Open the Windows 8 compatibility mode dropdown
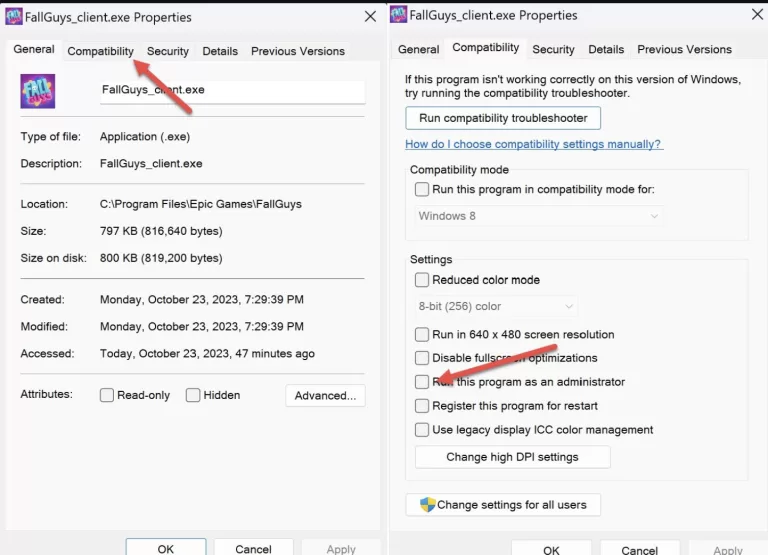Image resolution: width=768 pixels, height=555 pixels. (538, 216)
